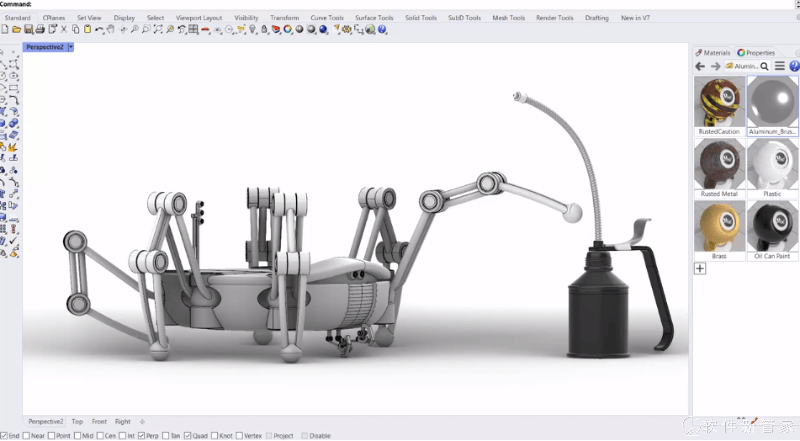Add new material with plus button
Screen dimensions: 800x441
click(700, 269)
